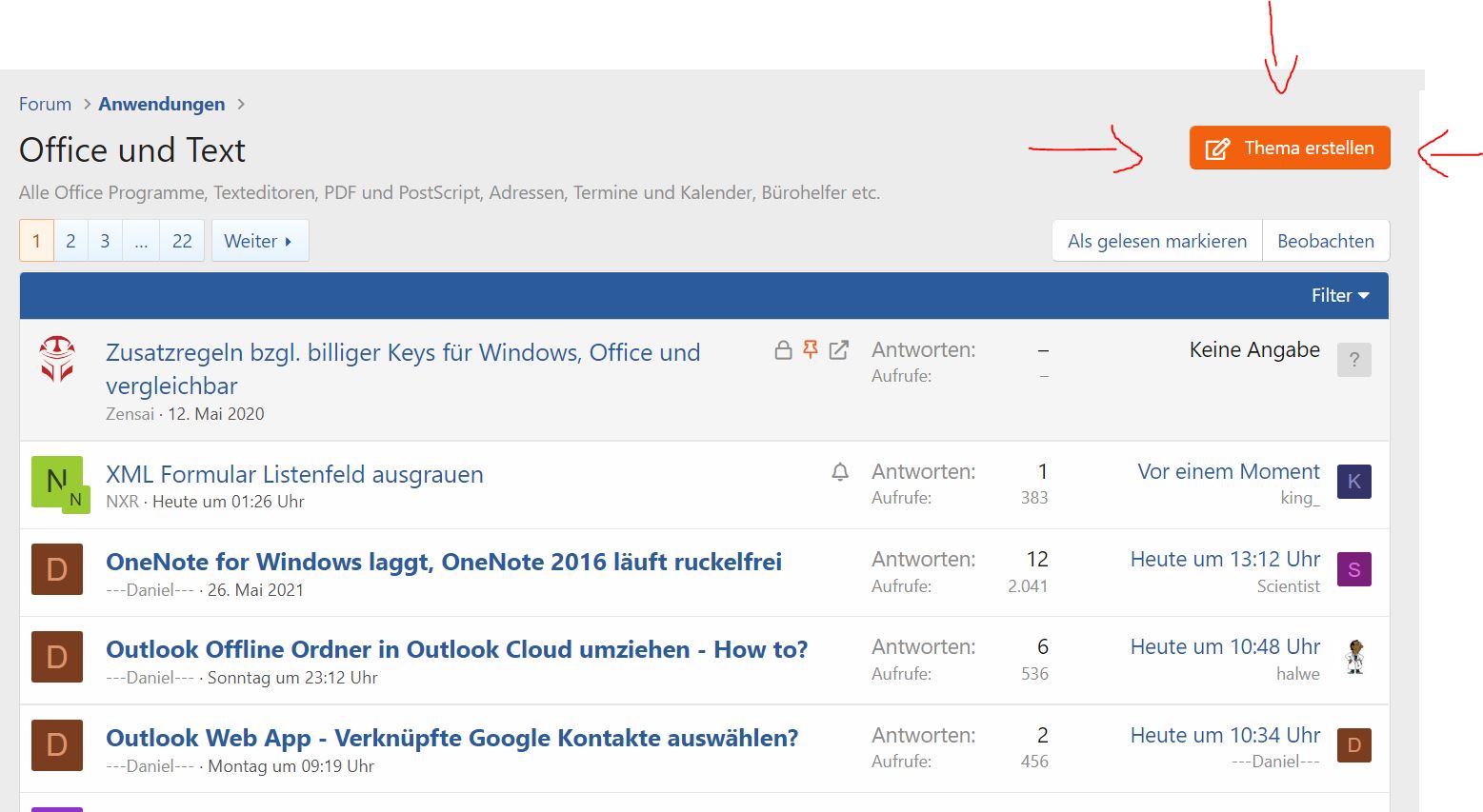Click king_'s K avatar
The height and width of the screenshot is (812, 1483).
(x=1353, y=482)
